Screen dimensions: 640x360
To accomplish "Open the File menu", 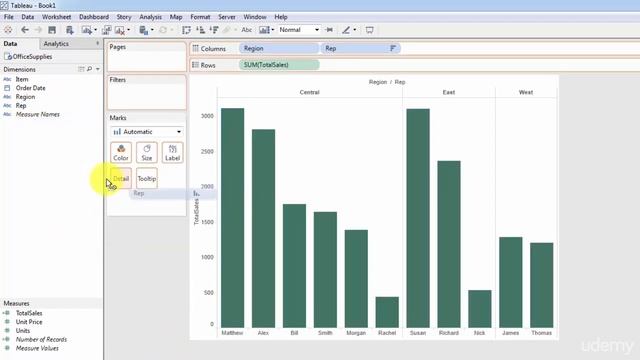I will click(9, 17).
